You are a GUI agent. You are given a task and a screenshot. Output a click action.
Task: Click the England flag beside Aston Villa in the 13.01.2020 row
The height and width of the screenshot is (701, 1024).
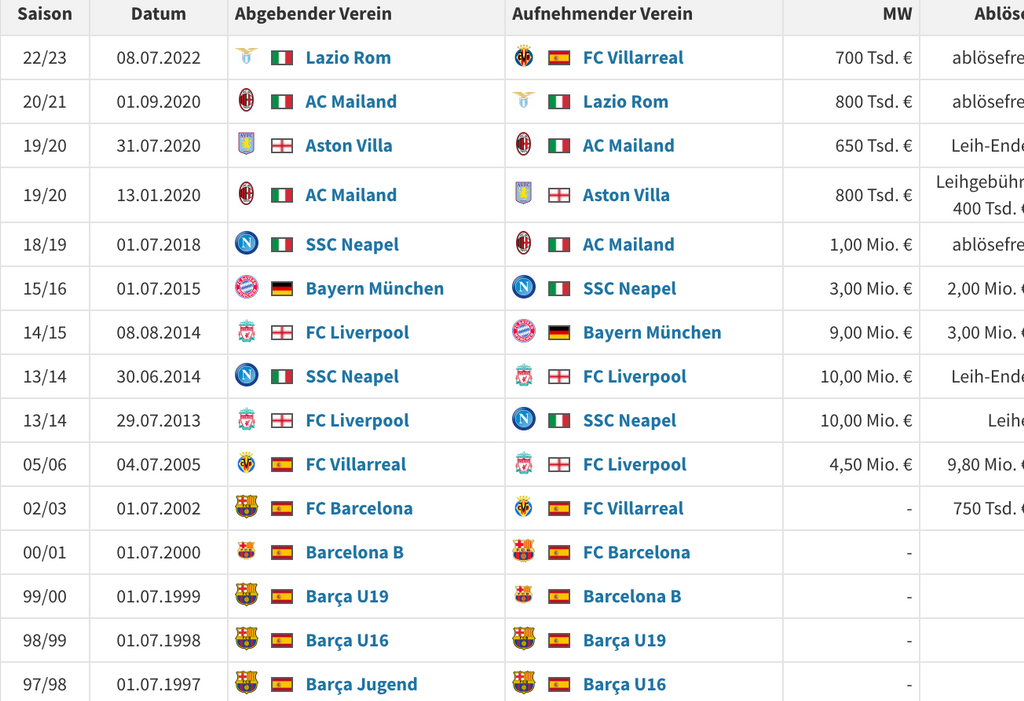559,195
